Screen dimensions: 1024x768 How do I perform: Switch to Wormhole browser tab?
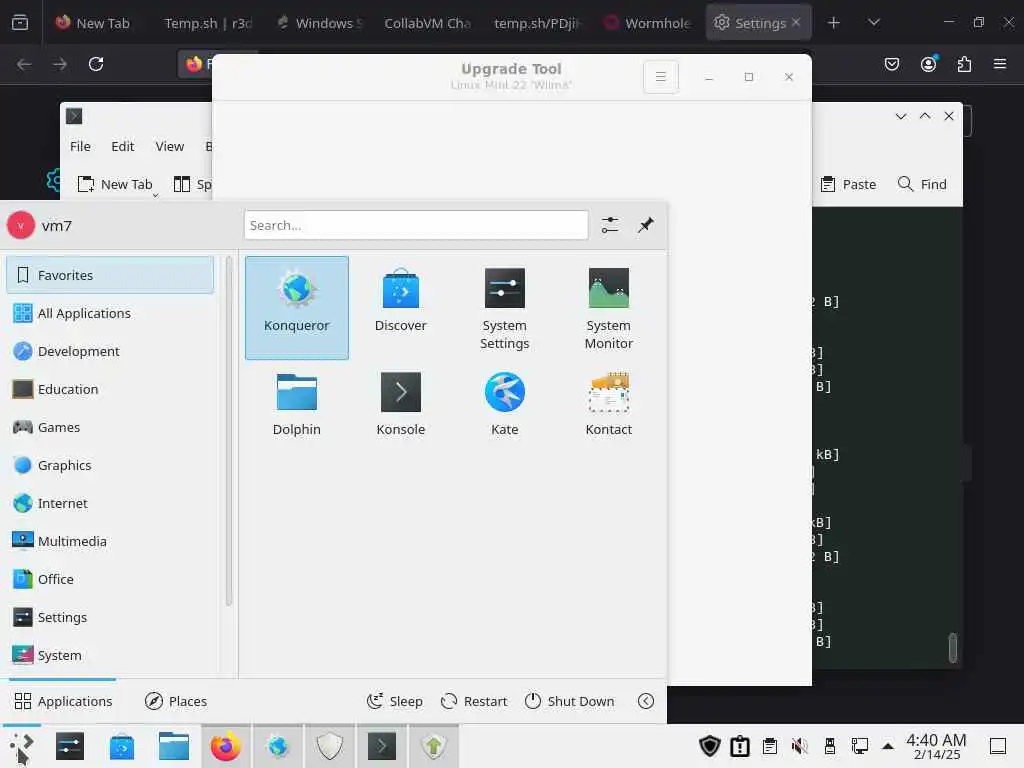tap(647, 23)
